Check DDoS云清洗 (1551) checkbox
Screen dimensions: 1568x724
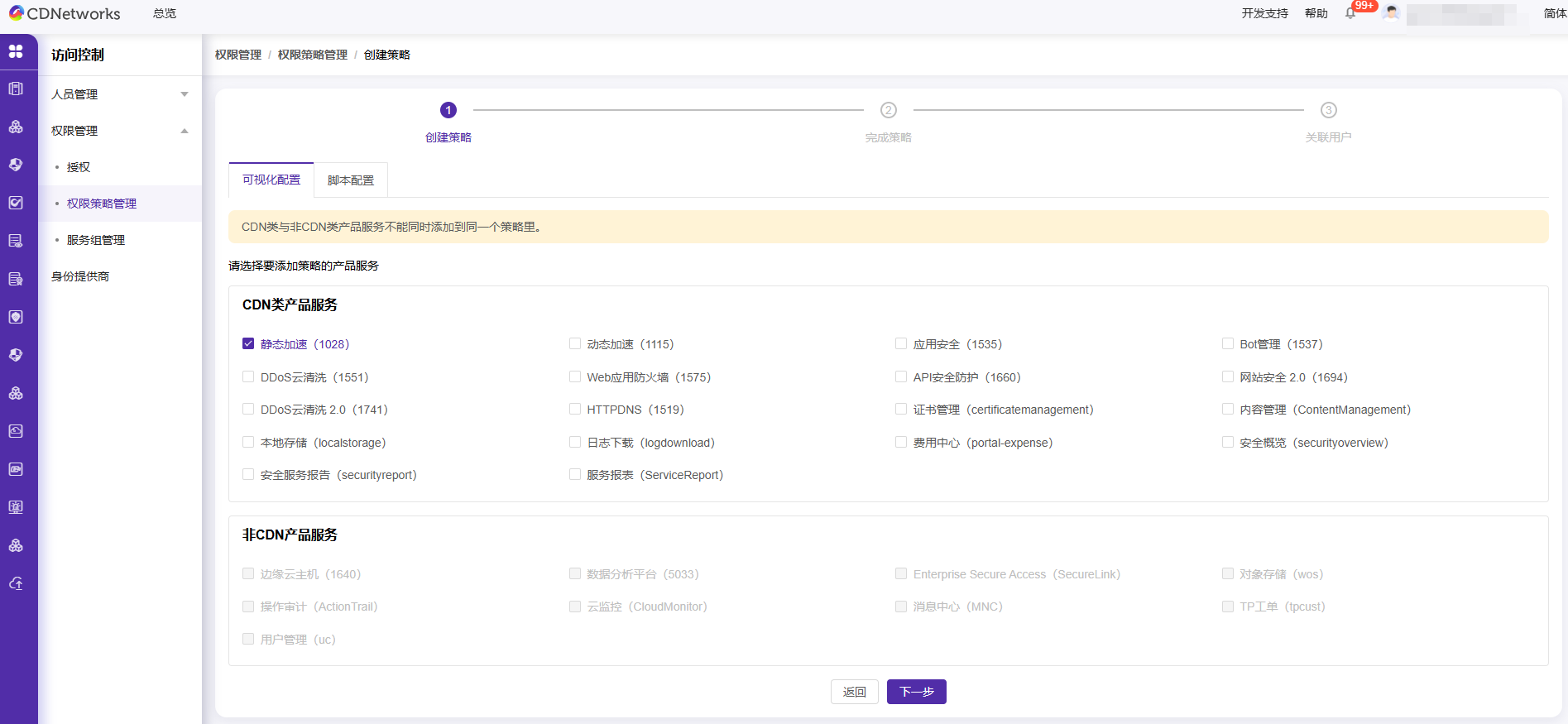pyautogui.click(x=248, y=376)
